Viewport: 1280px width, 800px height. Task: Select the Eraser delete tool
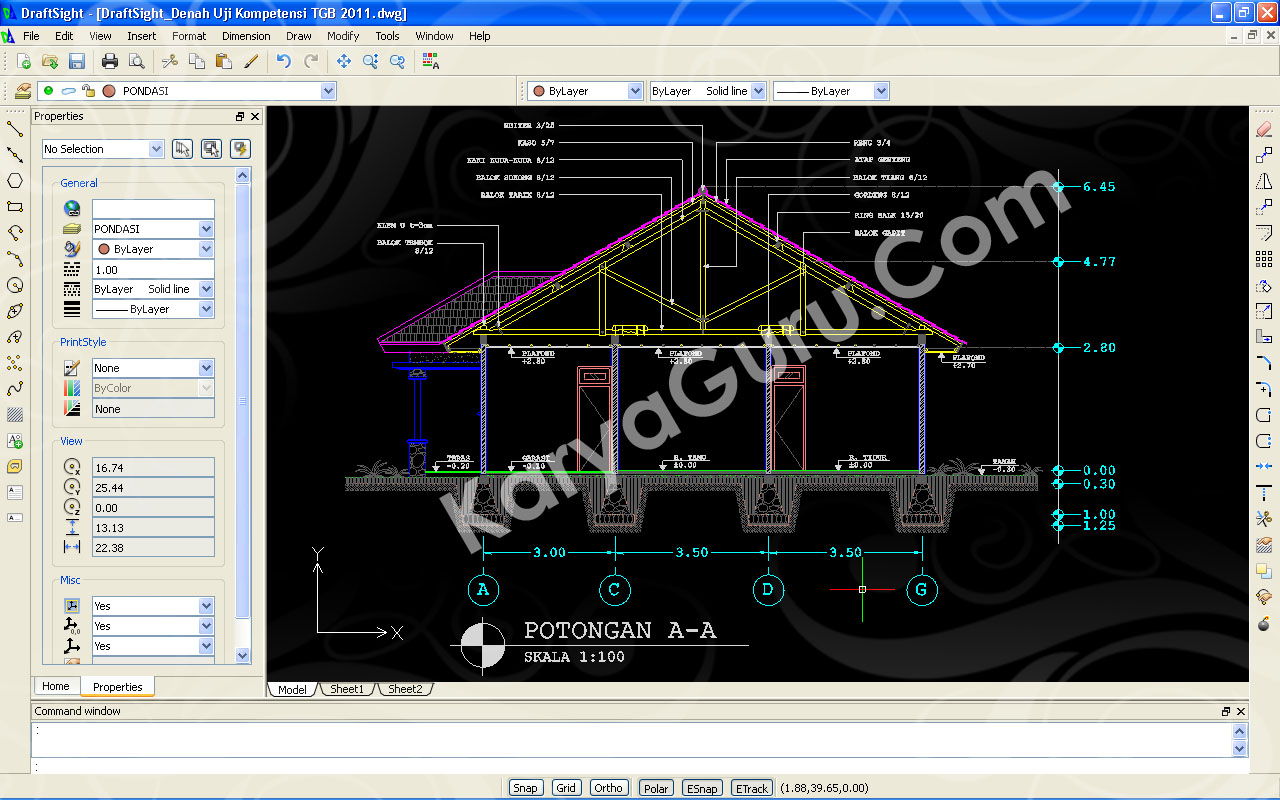pos(1264,129)
